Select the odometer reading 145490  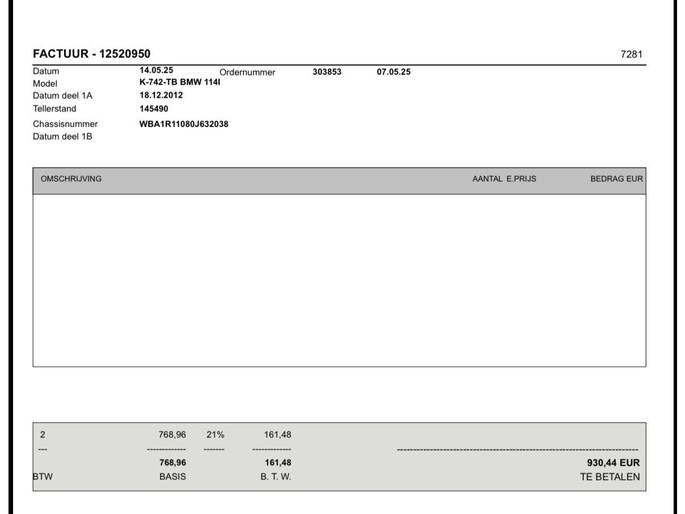point(154,109)
